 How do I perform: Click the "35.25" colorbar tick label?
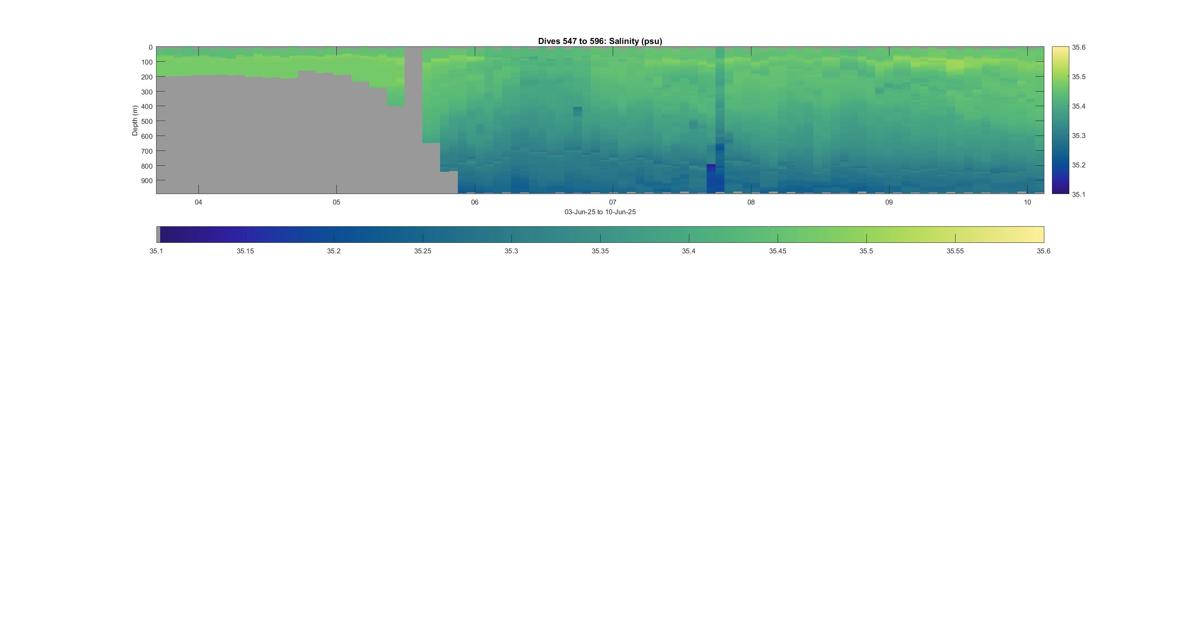(422, 251)
